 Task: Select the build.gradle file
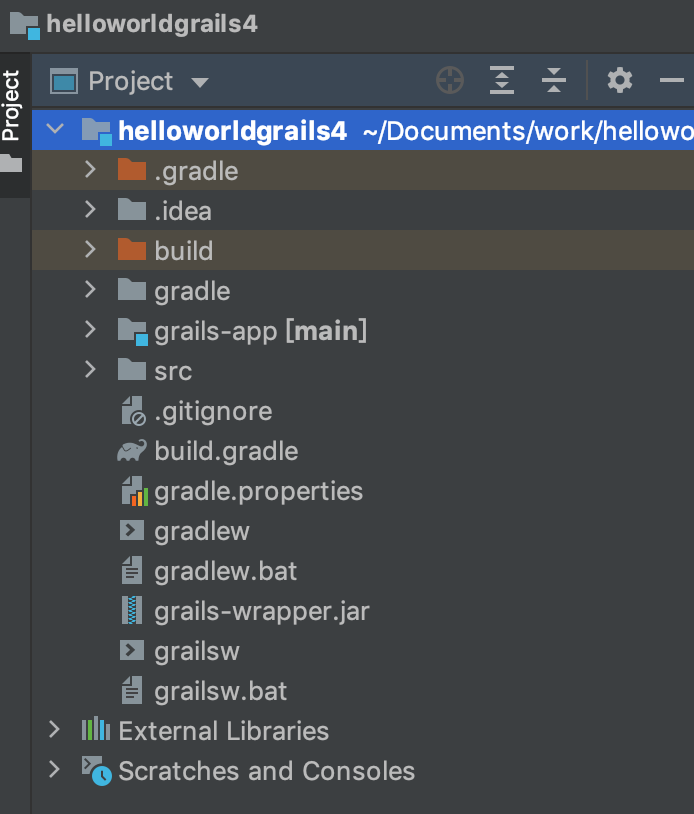pos(226,451)
